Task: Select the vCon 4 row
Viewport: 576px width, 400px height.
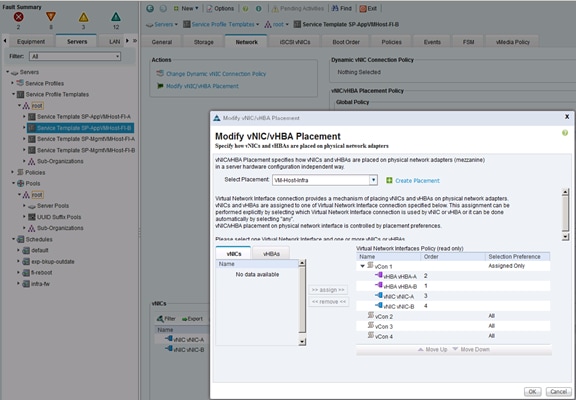Action: [453, 336]
